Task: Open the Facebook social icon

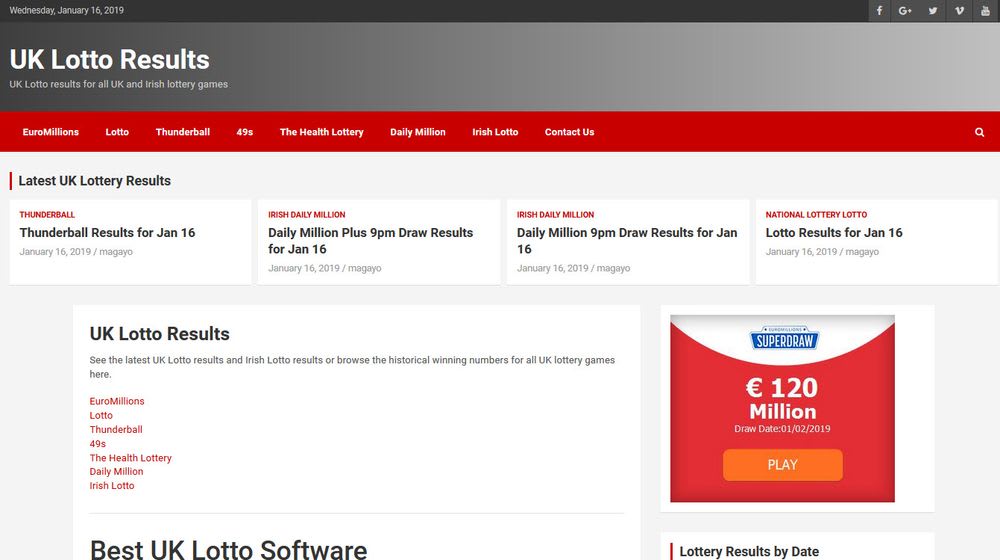Action: [879, 11]
